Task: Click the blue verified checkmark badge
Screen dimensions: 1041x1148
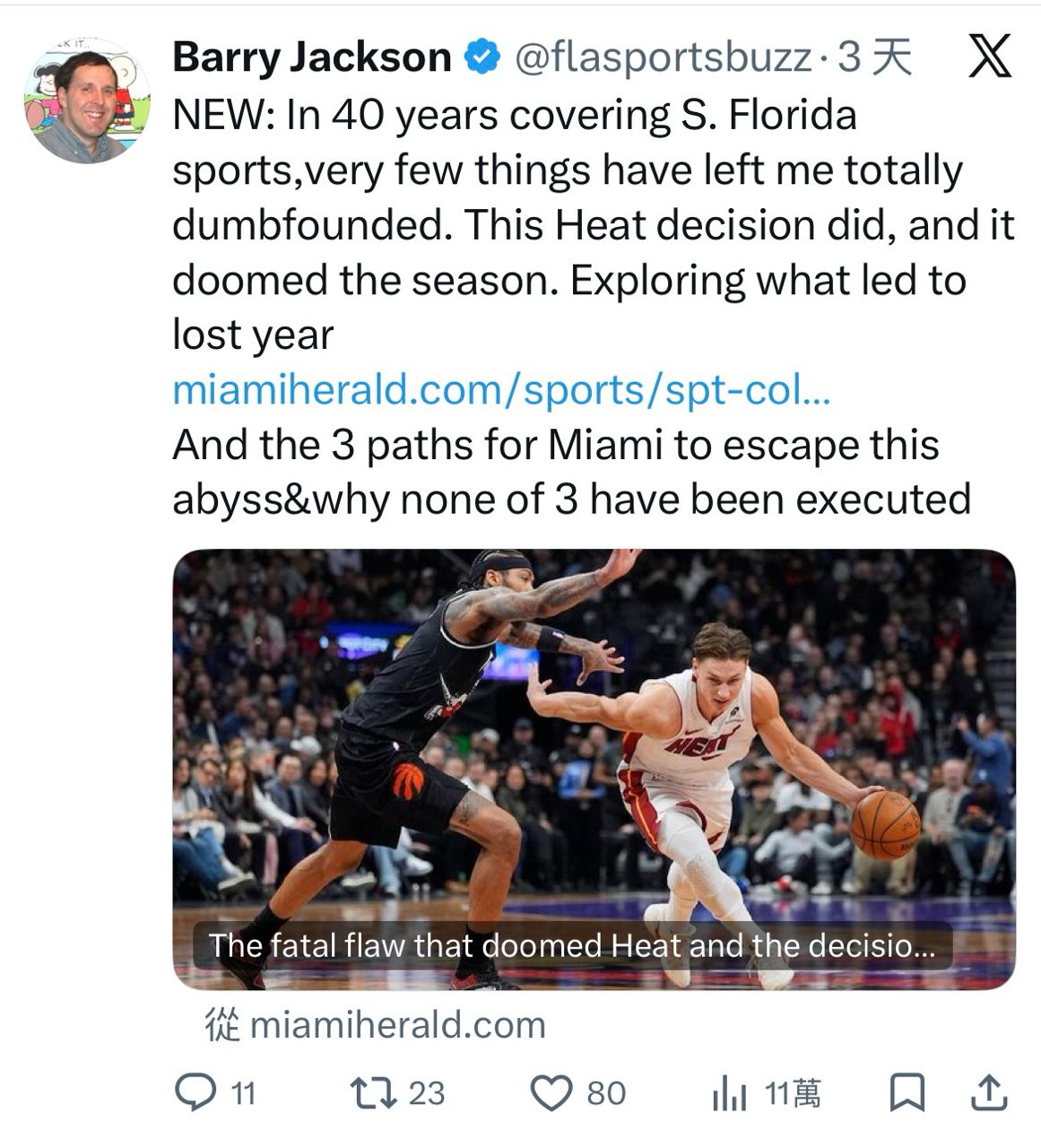Action: click(481, 58)
